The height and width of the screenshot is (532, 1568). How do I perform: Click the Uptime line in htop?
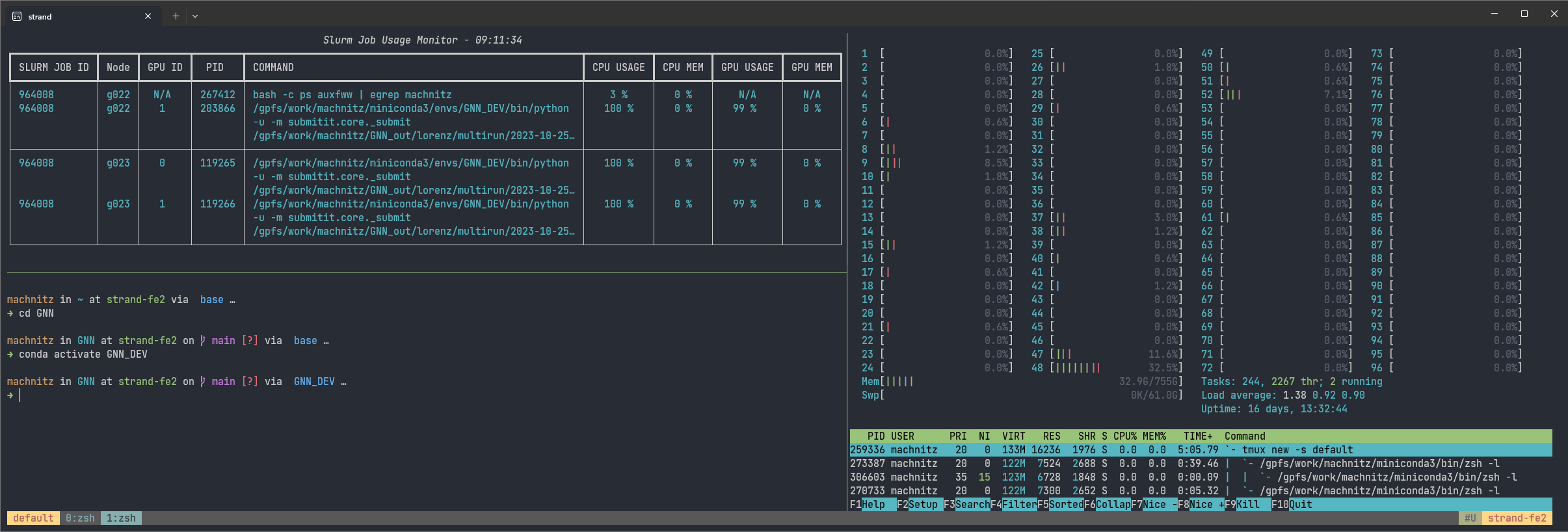tap(1274, 409)
